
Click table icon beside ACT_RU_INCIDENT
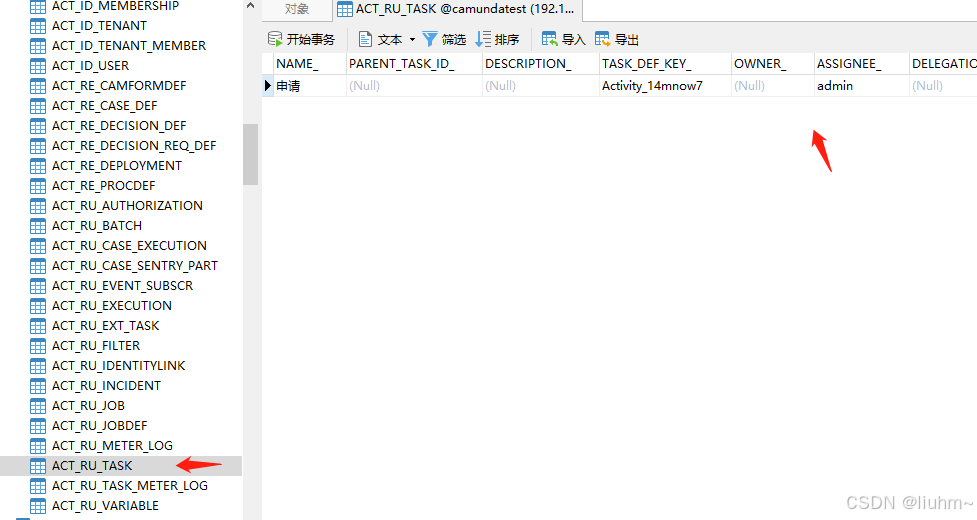(x=38, y=386)
